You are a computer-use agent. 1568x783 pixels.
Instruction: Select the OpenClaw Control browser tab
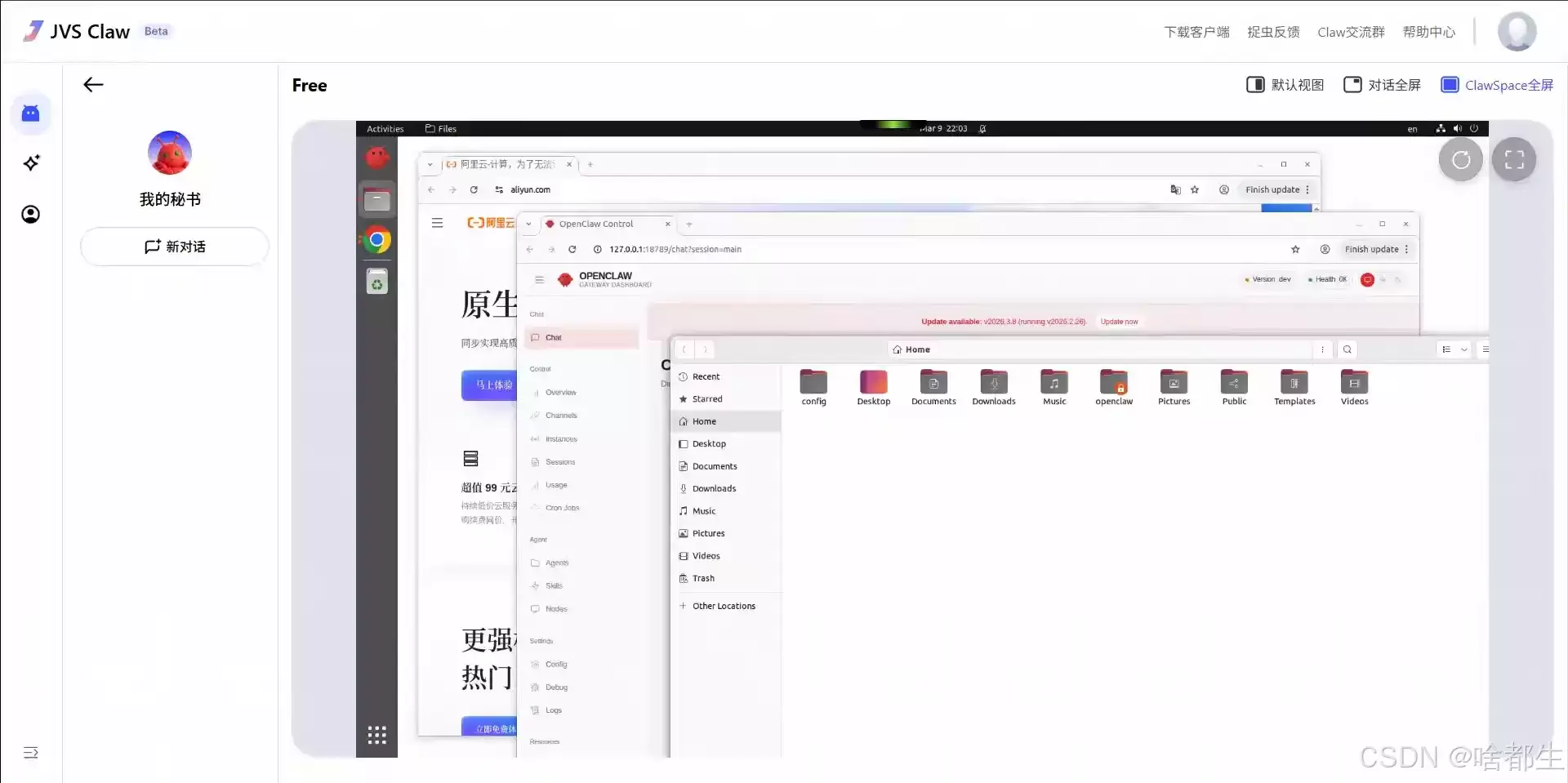597,223
